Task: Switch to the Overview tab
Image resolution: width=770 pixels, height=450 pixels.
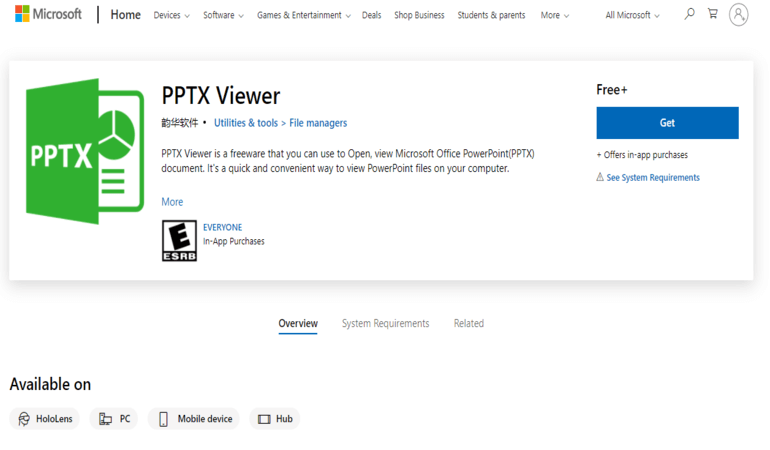Action: pos(298,323)
